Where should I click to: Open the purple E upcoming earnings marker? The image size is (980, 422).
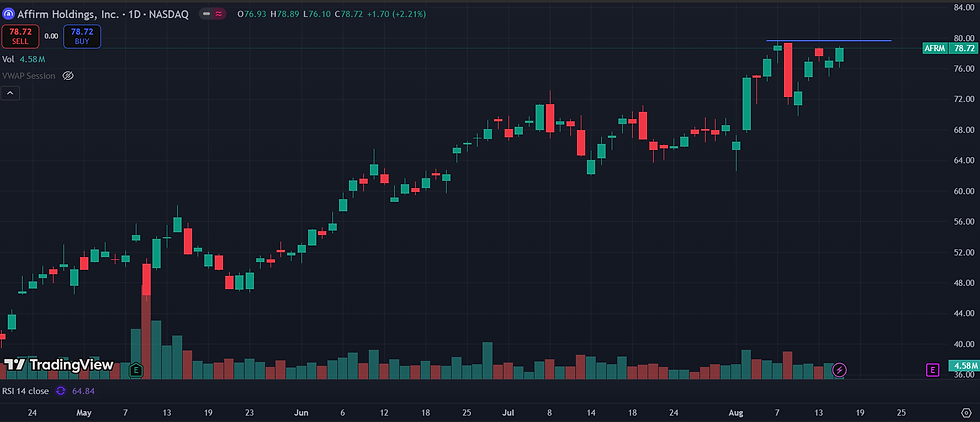pos(932,370)
